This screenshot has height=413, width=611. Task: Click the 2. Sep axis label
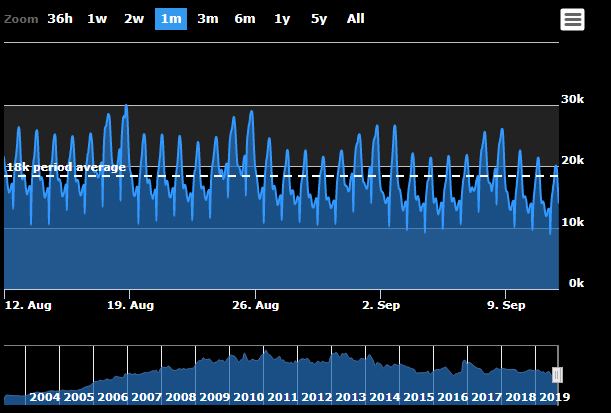(381, 305)
